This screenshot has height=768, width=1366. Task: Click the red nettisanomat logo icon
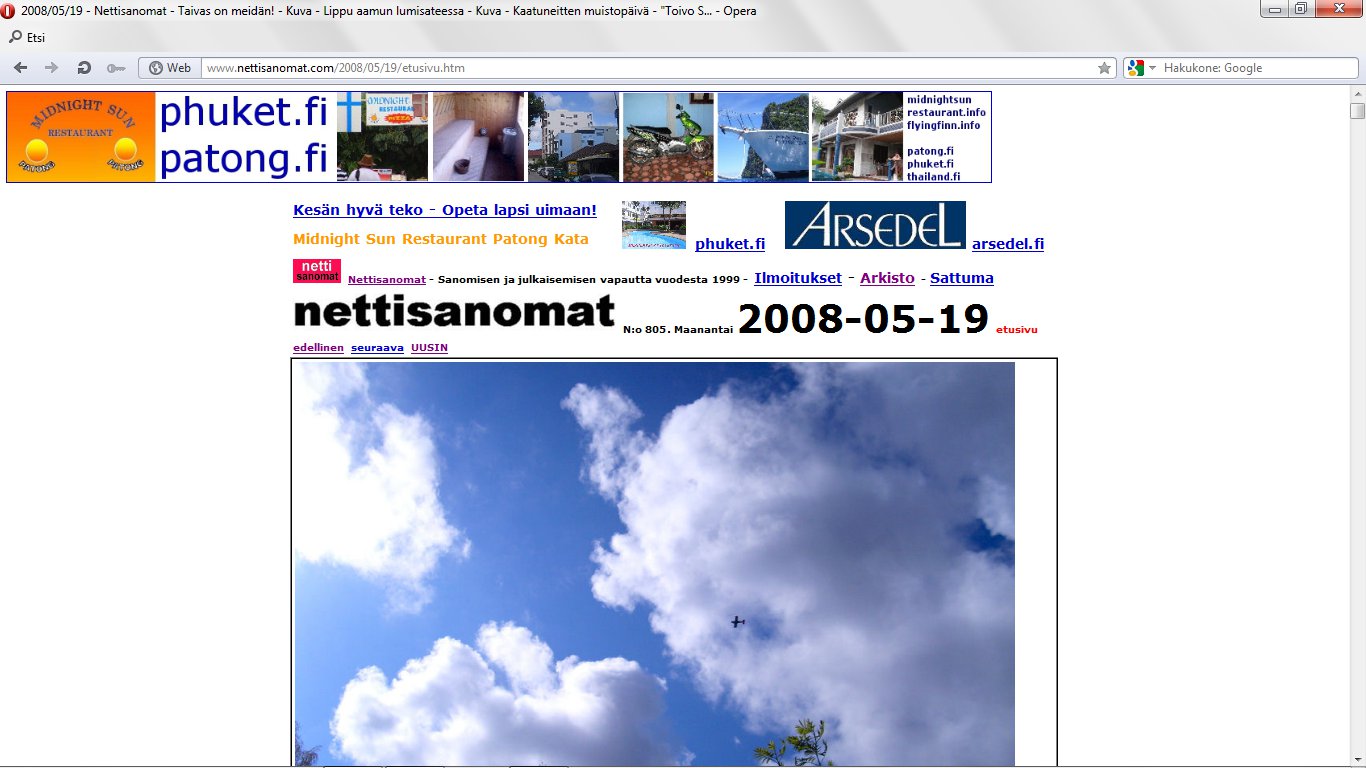tap(317, 271)
